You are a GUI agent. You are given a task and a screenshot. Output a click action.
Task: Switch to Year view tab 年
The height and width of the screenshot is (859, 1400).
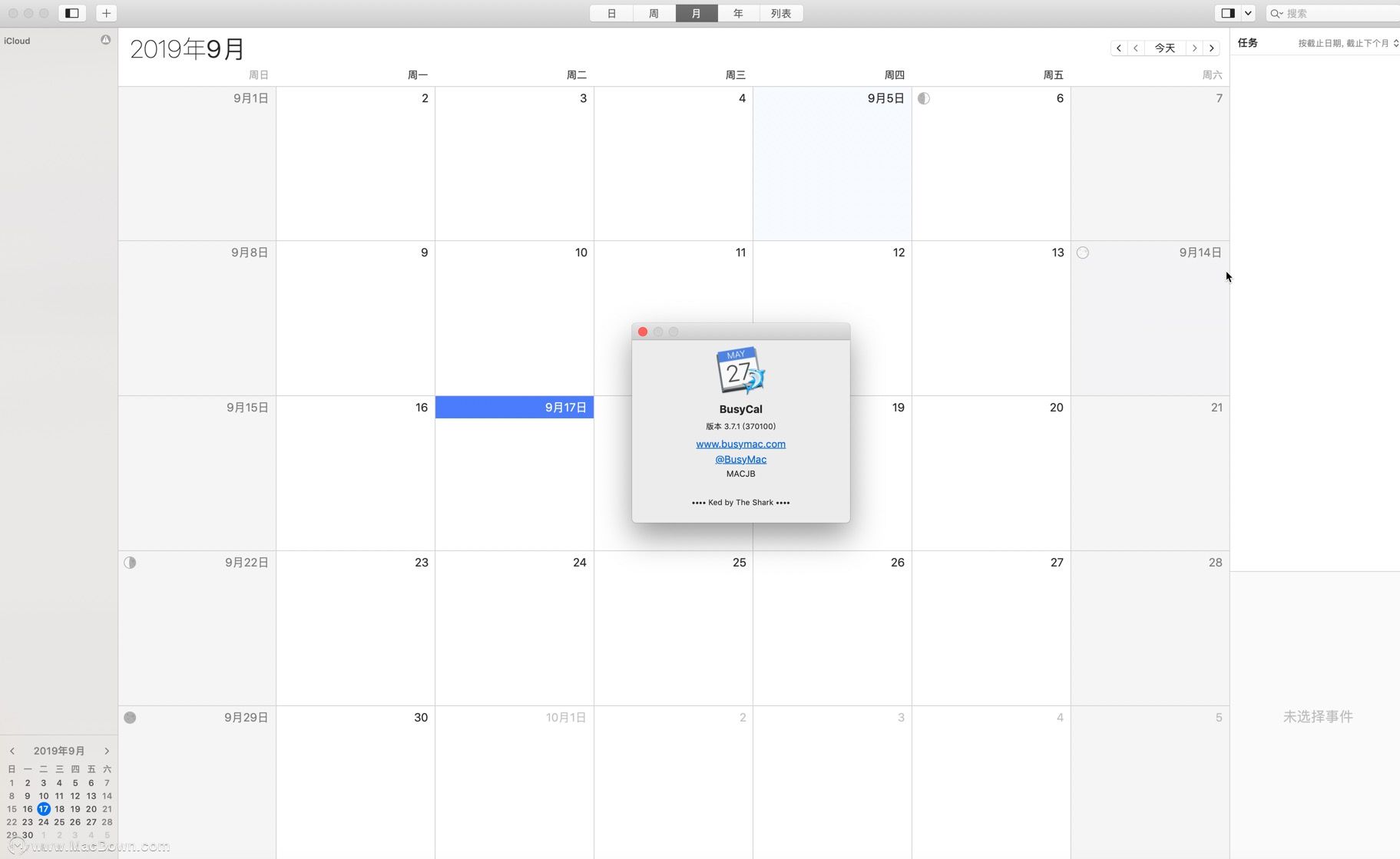[738, 13]
